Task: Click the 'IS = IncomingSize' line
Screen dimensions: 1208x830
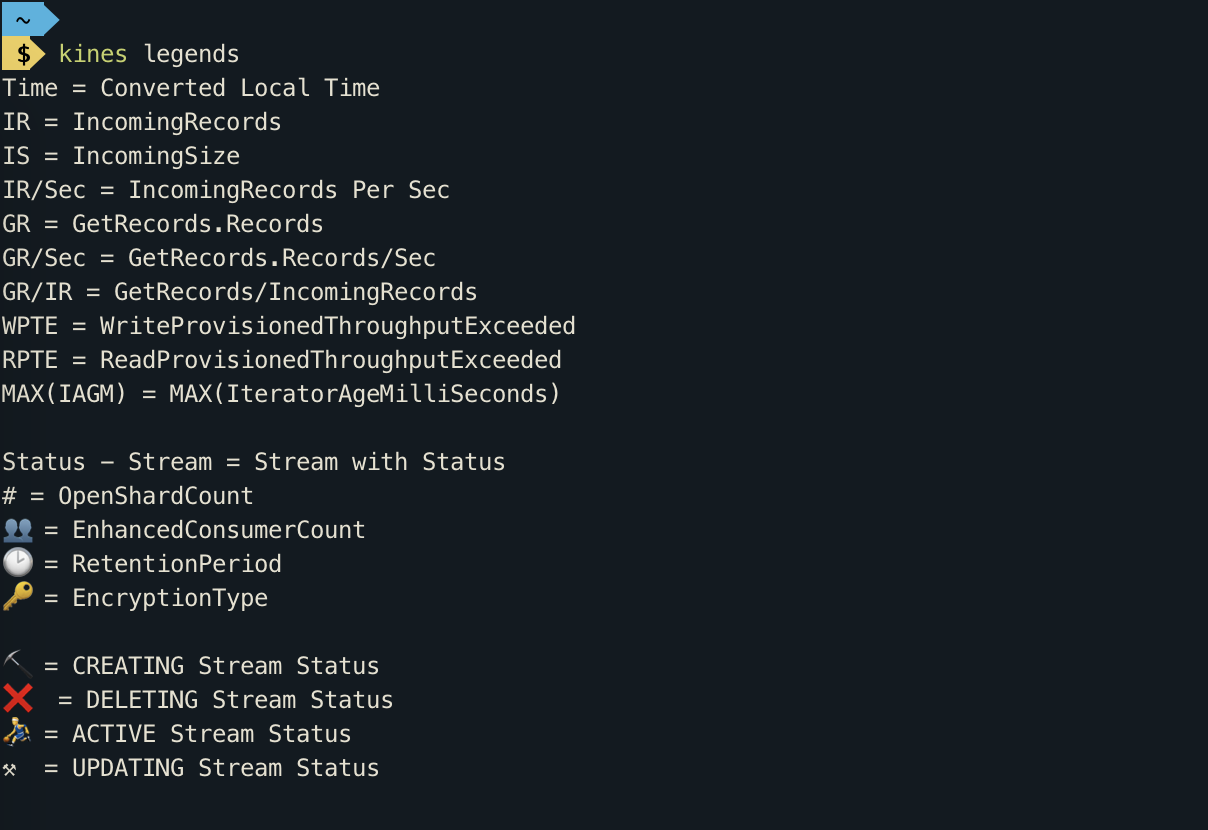Action: click(x=121, y=156)
